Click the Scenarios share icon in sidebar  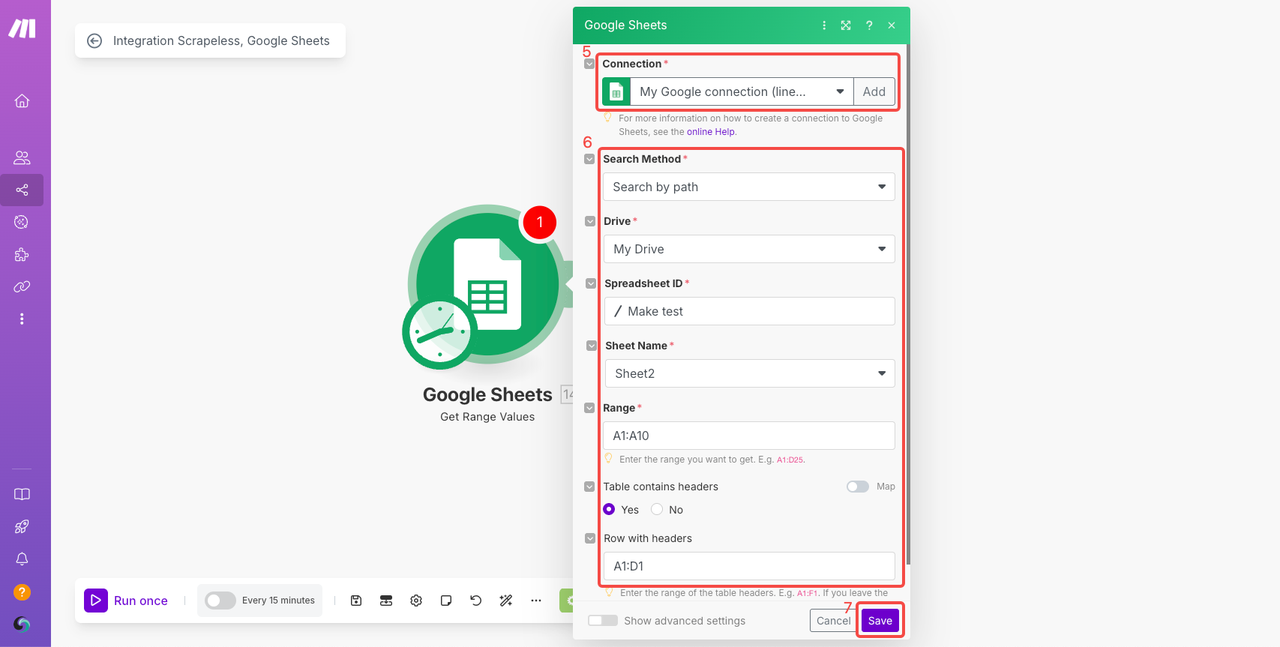pos(22,190)
